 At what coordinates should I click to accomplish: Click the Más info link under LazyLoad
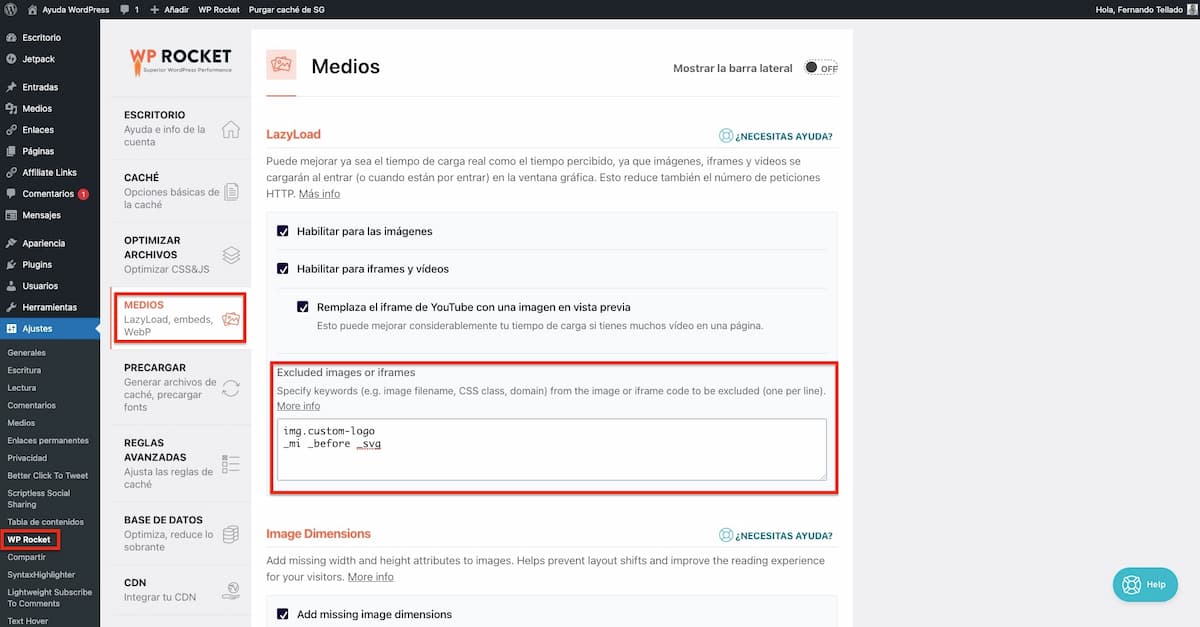(x=319, y=193)
